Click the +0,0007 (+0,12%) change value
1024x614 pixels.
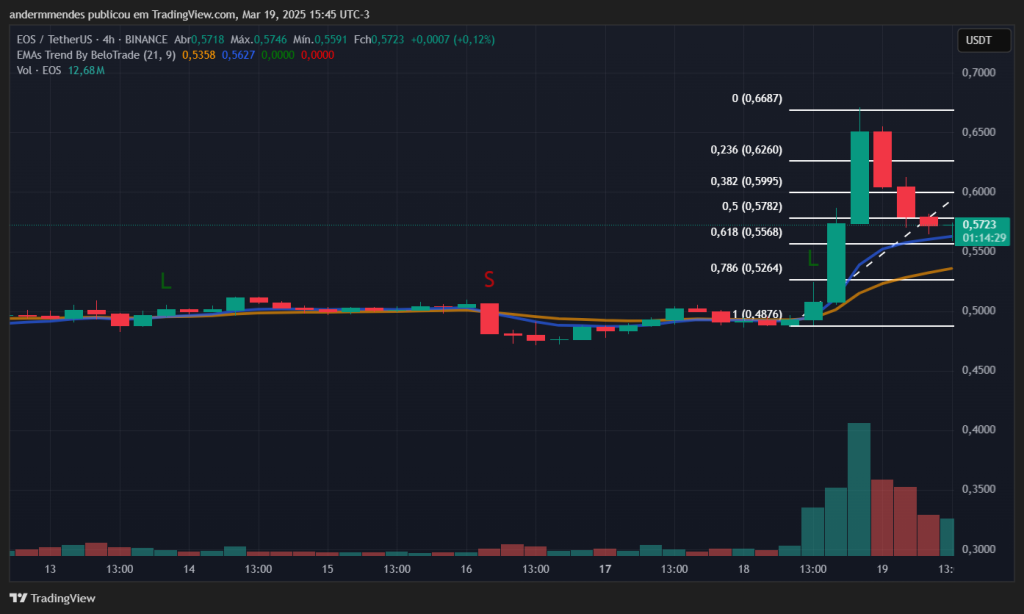pos(453,40)
